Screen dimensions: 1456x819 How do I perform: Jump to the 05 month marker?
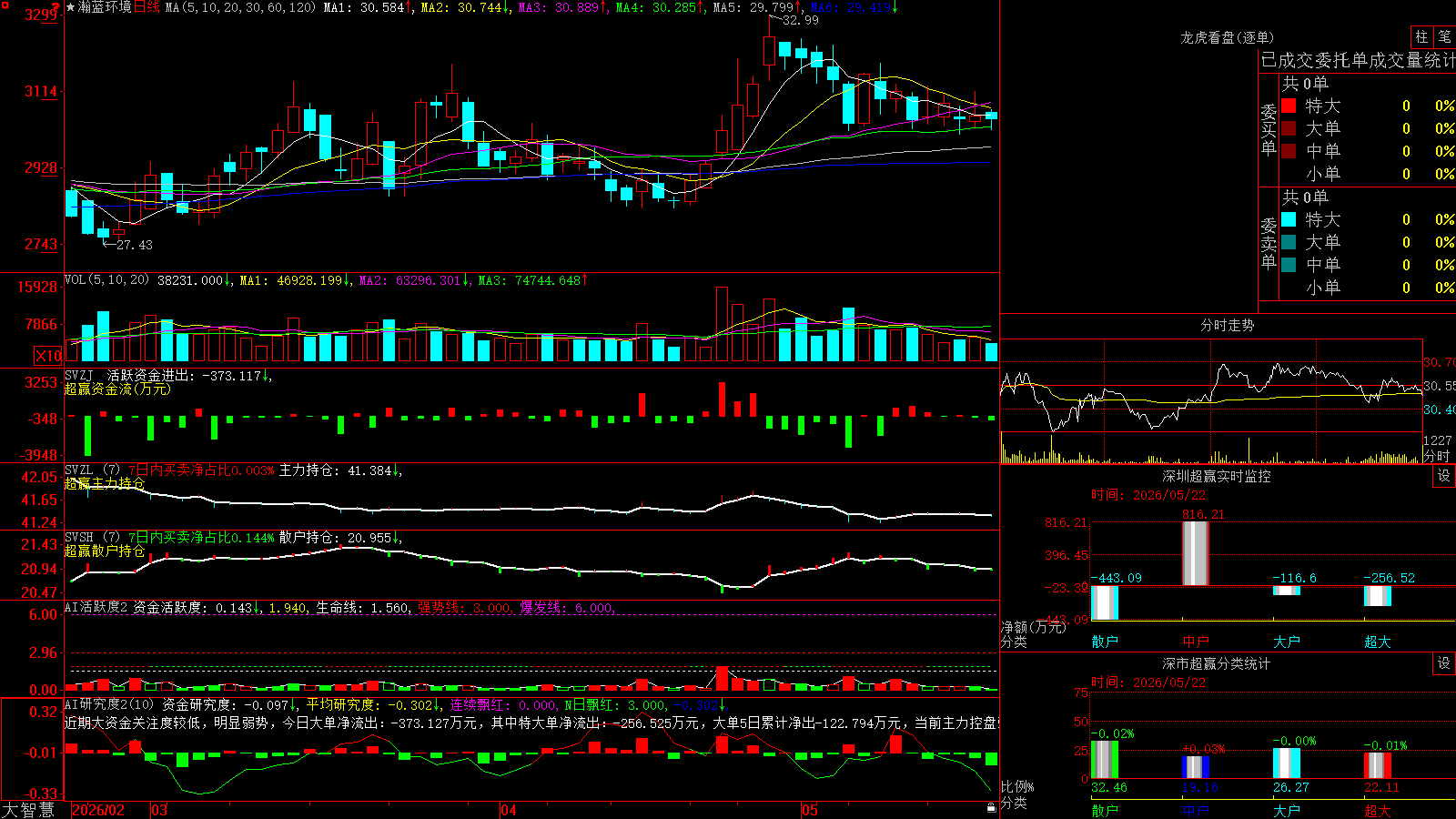(x=809, y=810)
